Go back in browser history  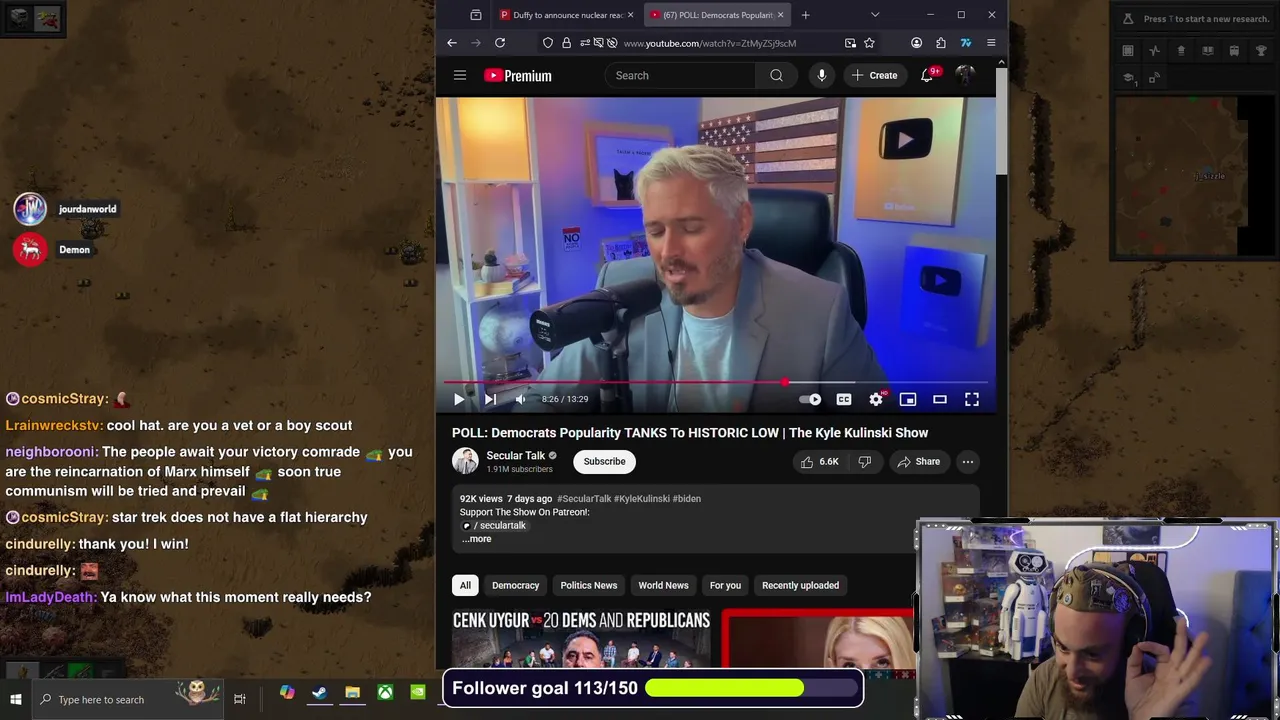coord(452,43)
